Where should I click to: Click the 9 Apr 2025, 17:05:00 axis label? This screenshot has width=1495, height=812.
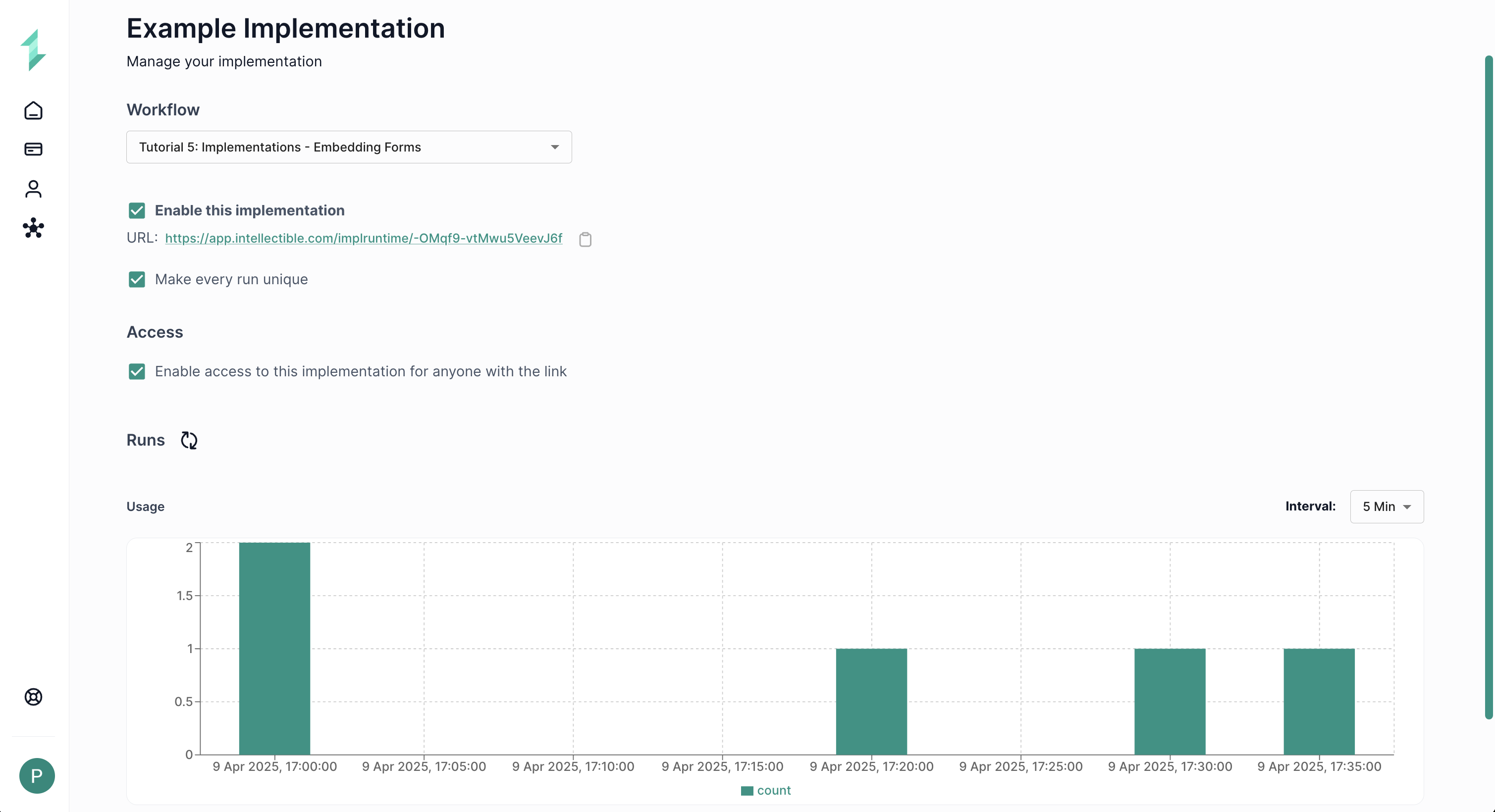tap(424, 766)
